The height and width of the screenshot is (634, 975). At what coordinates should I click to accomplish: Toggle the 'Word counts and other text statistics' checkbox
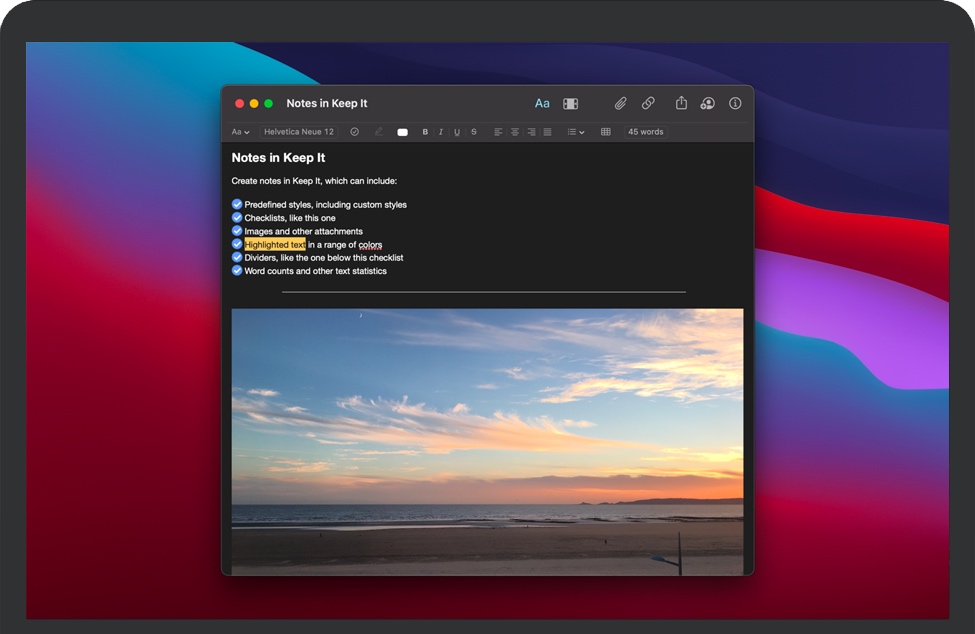[x=237, y=270]
